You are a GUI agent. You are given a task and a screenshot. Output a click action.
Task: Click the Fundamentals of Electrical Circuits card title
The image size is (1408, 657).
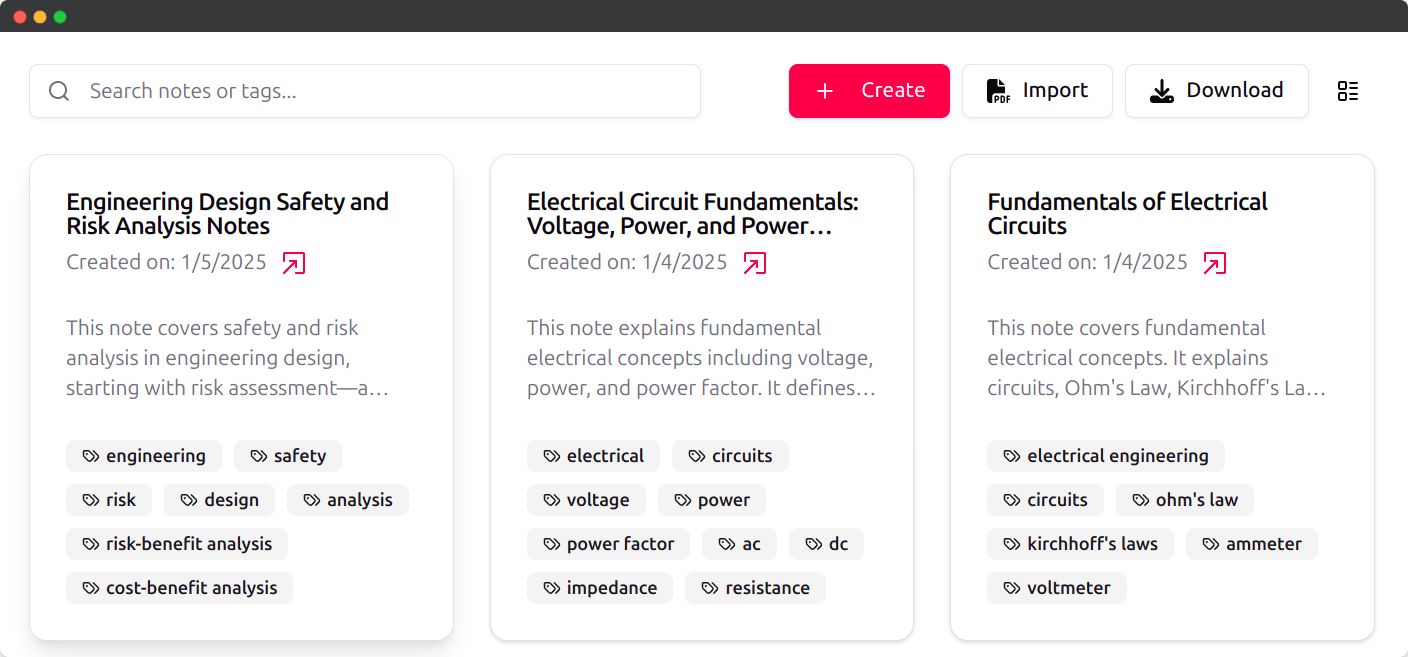coord(1127,213)
